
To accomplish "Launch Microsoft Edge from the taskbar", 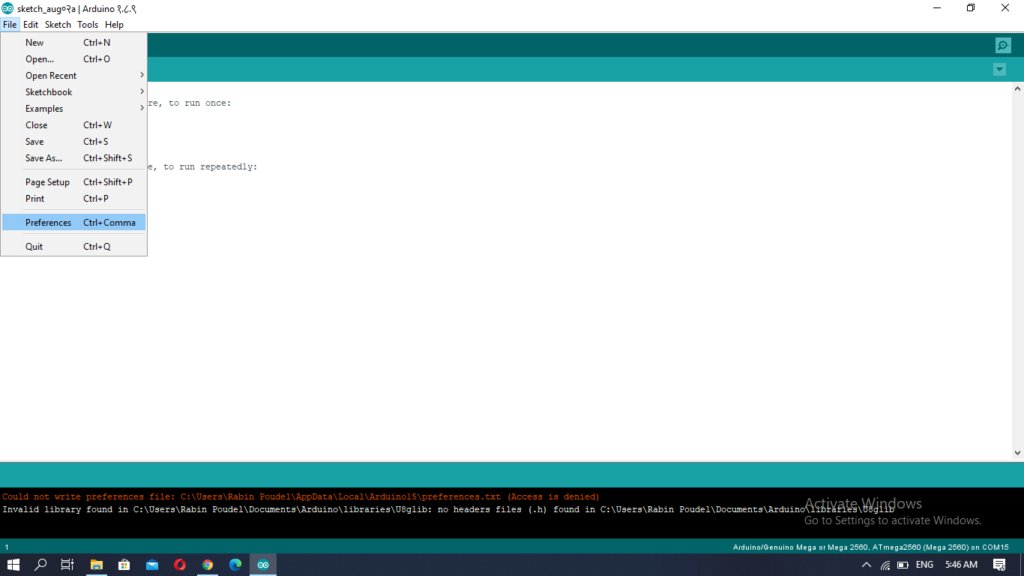I will 235,565.
